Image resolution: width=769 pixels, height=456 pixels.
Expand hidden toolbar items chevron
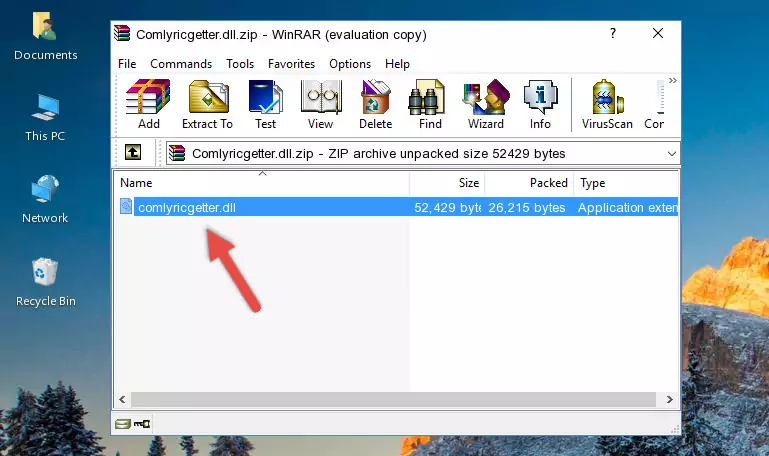pyautogui.click(x=672, y=80)
